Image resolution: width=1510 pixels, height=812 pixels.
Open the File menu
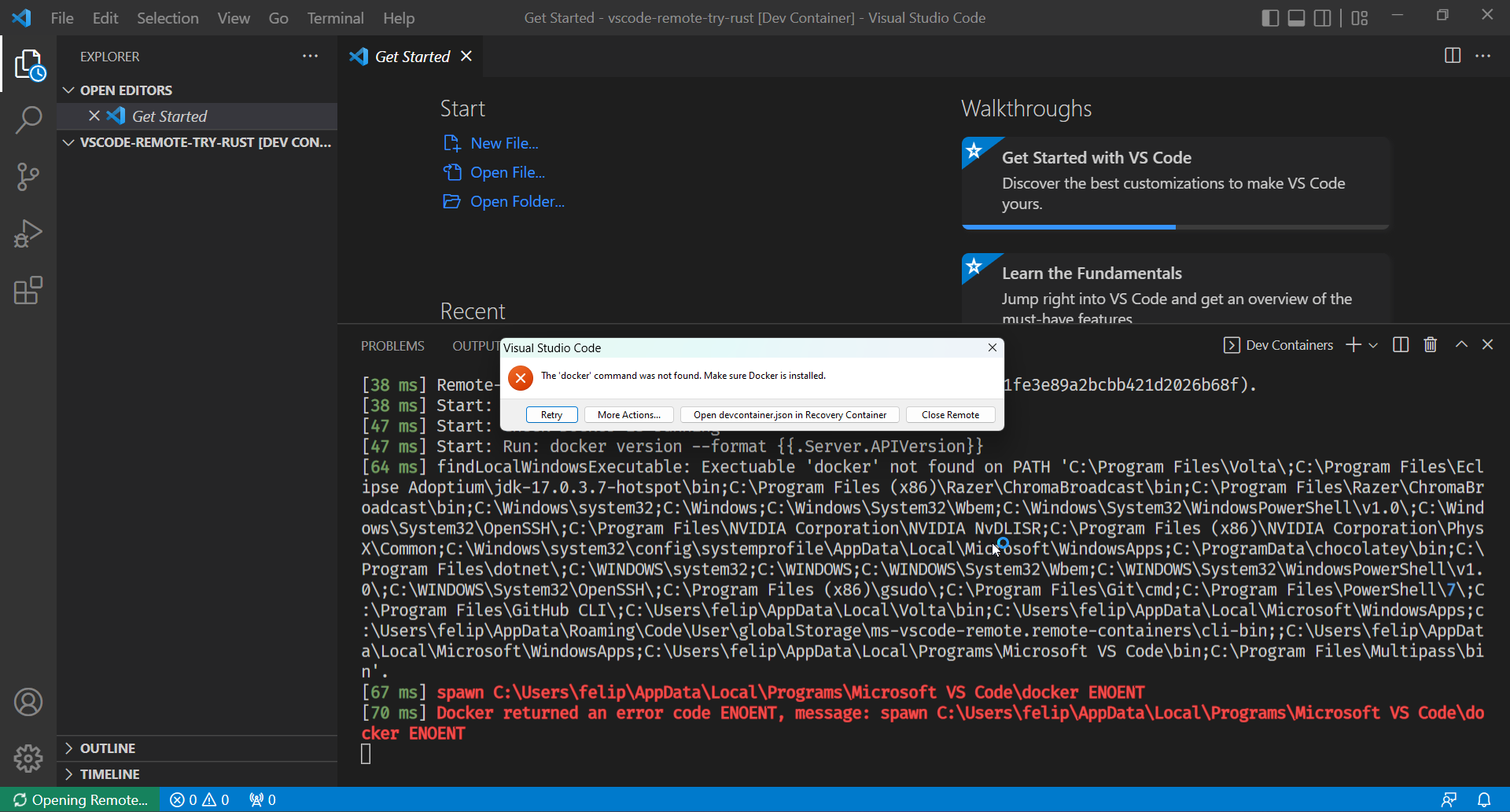[62, 17]
